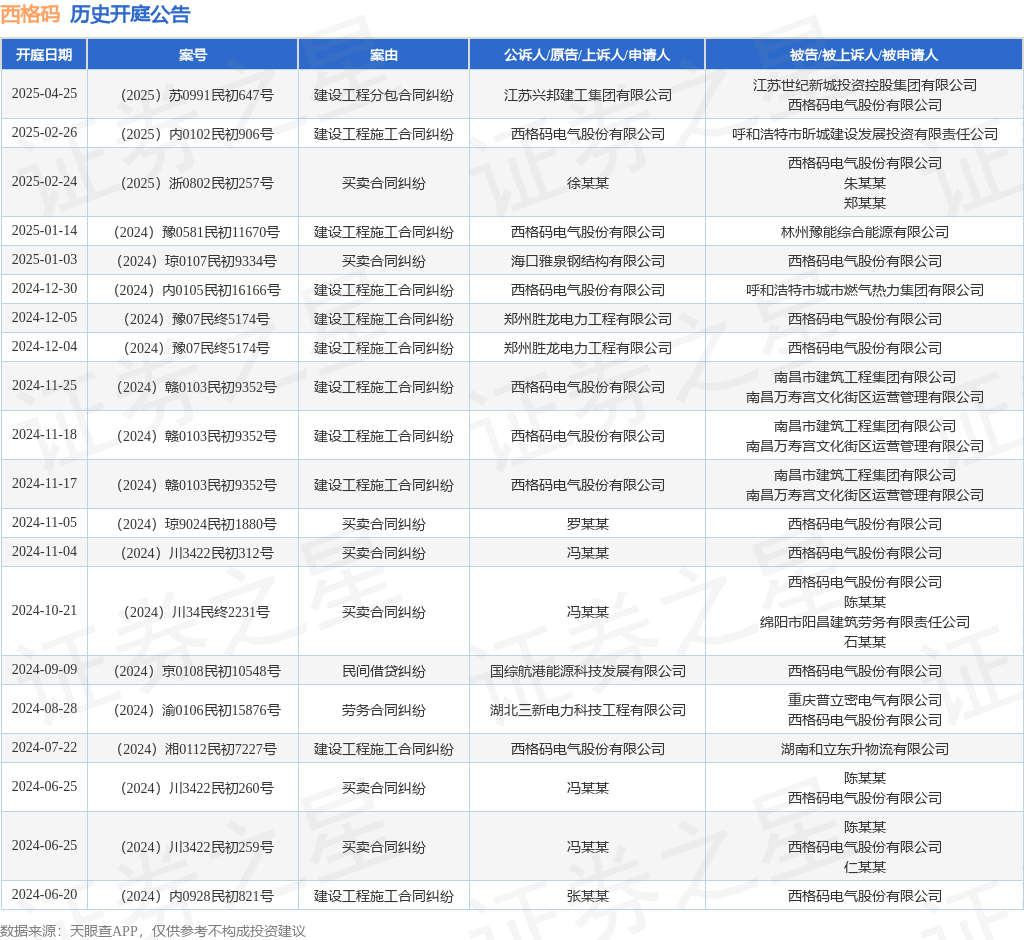Click 呼和浩特市城市燃气热力集团有限公司 cell
1024x940 pixels.
point(865,290)
